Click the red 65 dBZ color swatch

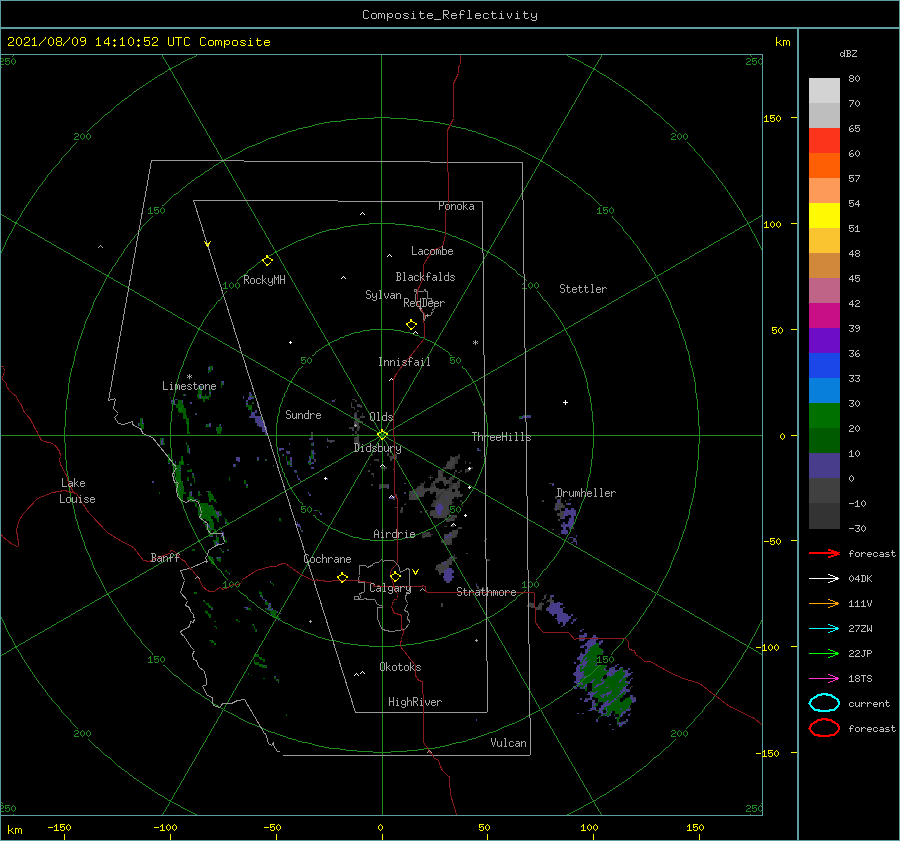click(824, 140)
